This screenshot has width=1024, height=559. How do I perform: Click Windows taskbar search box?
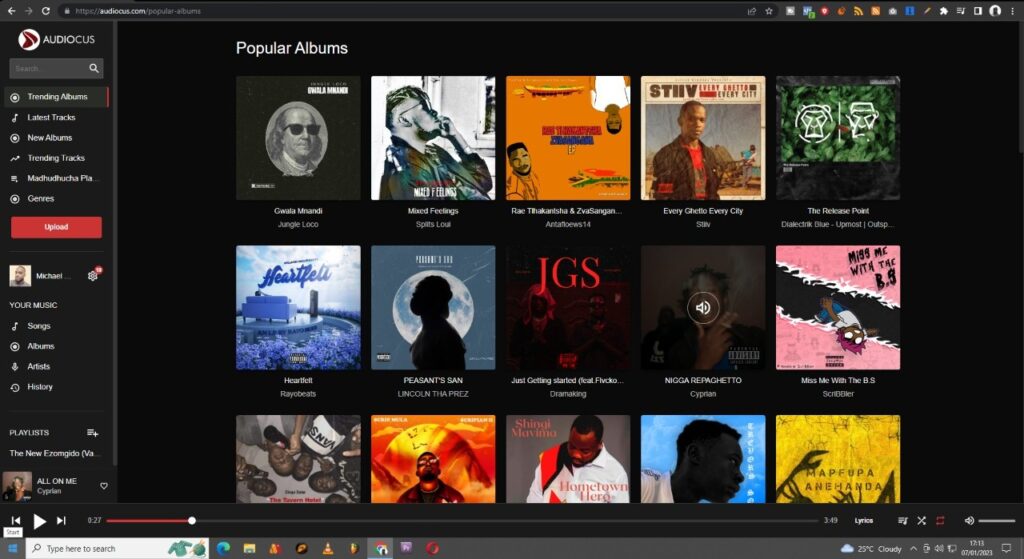pyautogui.click(x=118, y=549)
